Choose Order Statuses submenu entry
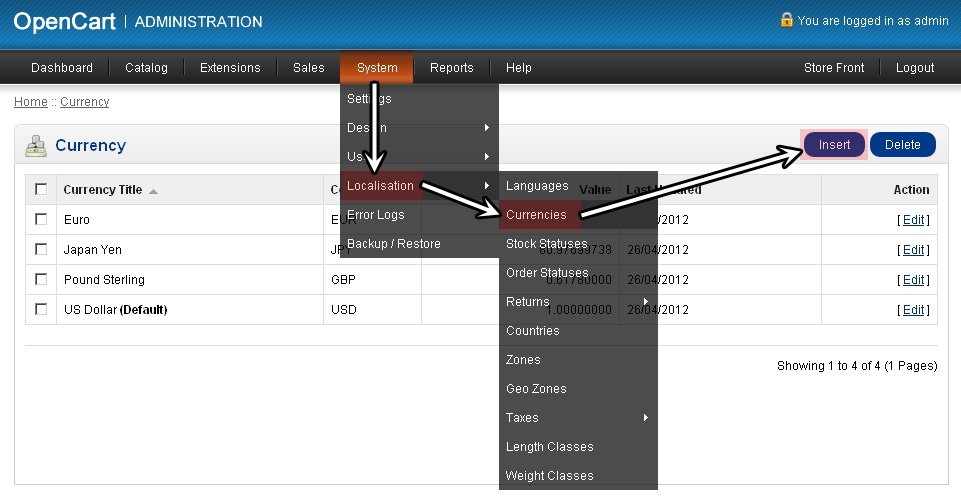961x496 pixels. click(x=578, y=273)
